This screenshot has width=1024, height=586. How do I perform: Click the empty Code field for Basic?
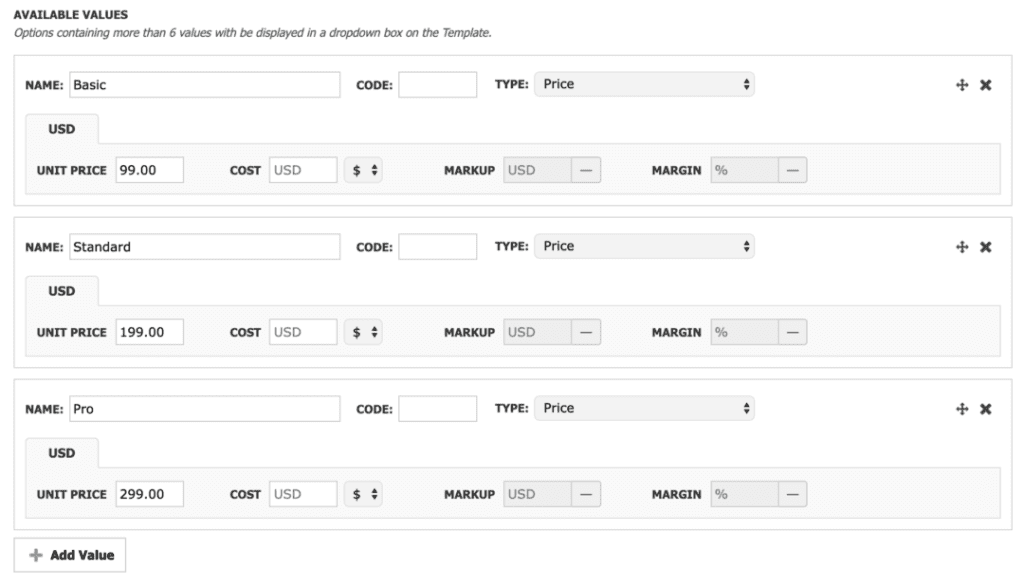(437, 85)
